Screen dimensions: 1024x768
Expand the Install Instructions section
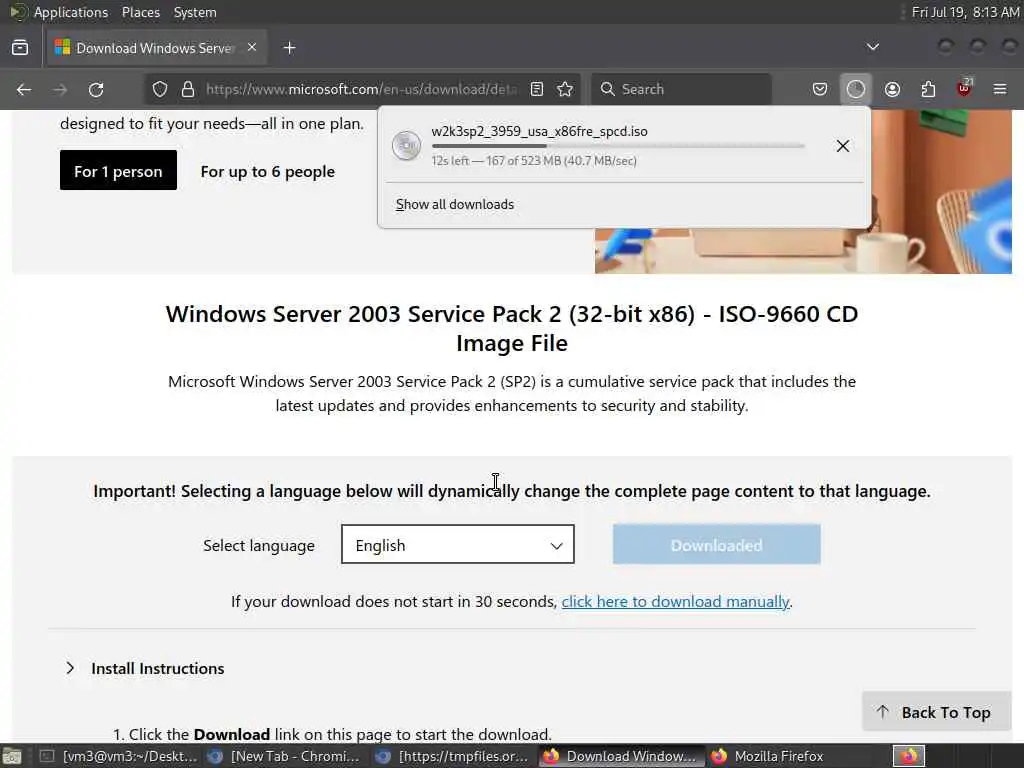145,668
